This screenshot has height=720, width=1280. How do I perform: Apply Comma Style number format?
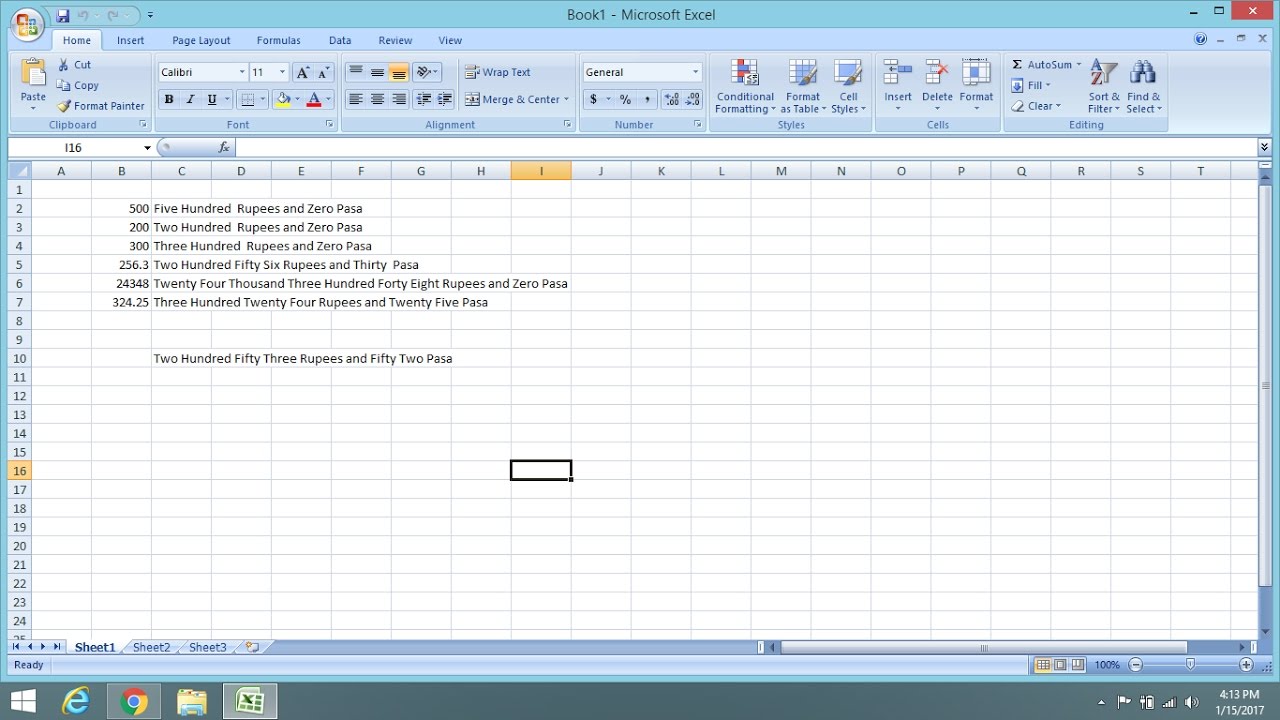click(x=647, y=99)
